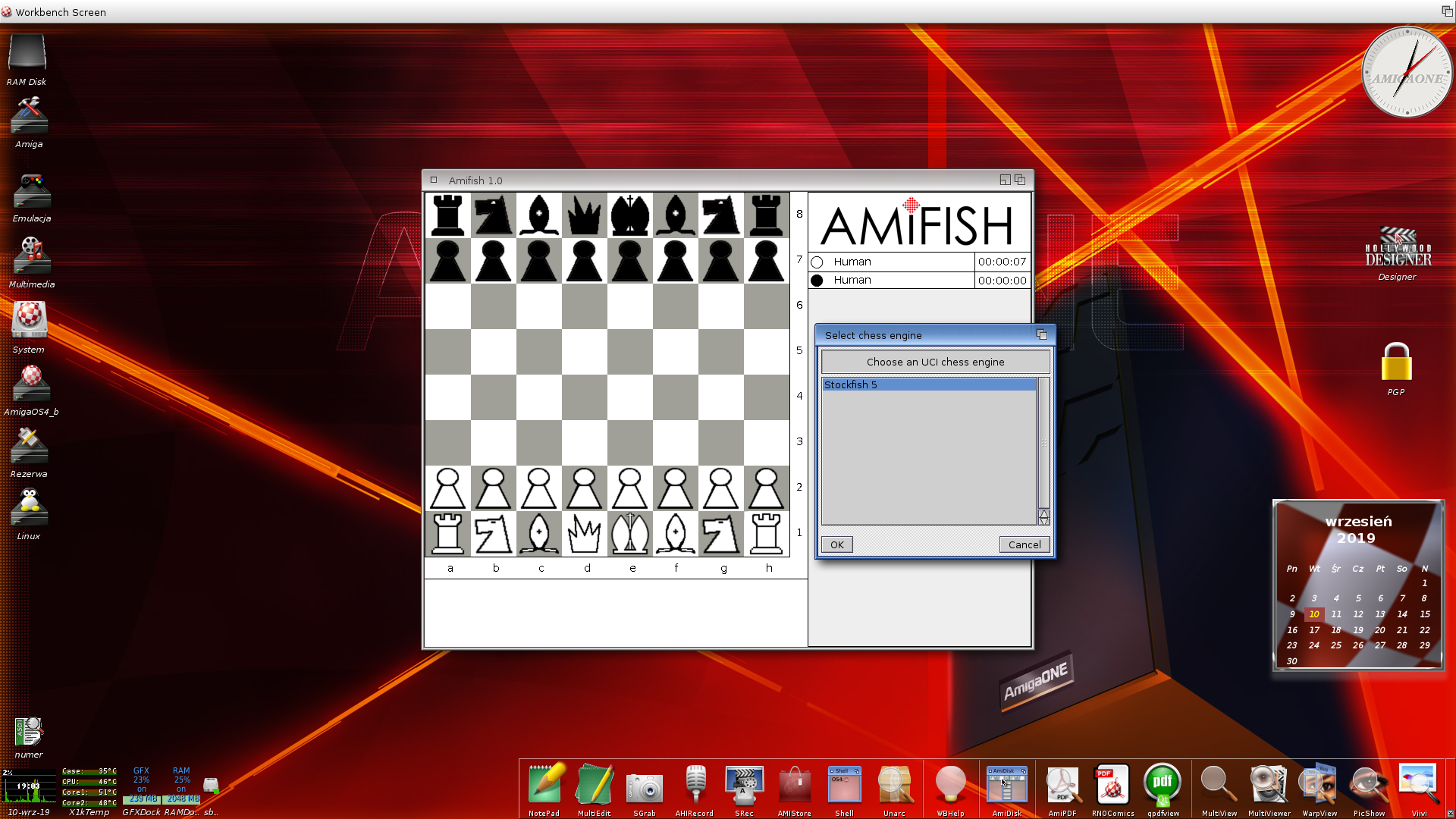Open the PGP padlock icon
The height and width of the screenshot is (819, 1456).
(x=1396, y=369)
